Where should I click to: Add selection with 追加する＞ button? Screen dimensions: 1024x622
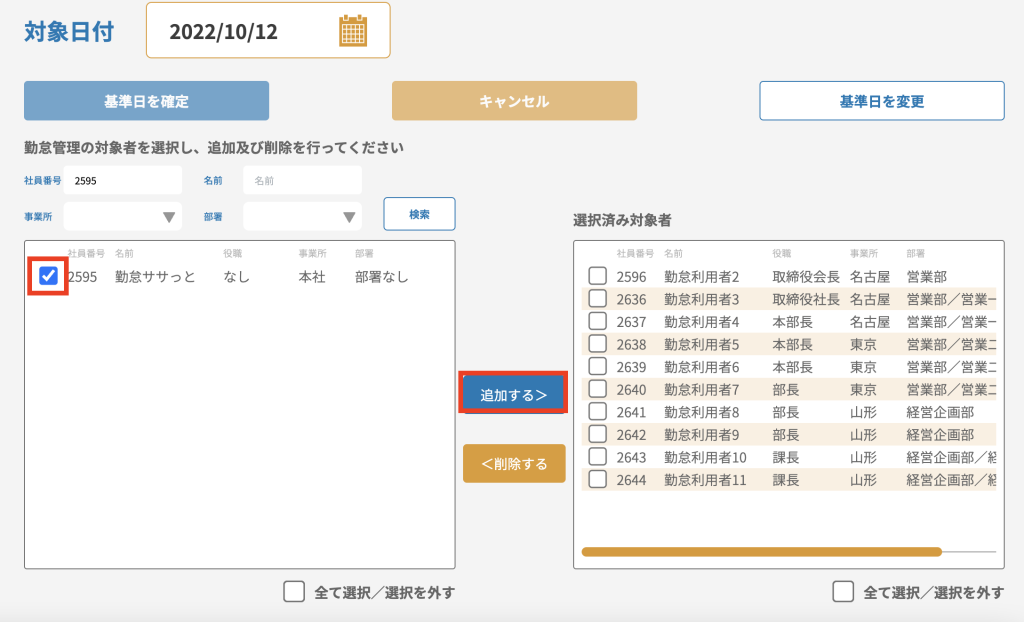tap(513, 394)
